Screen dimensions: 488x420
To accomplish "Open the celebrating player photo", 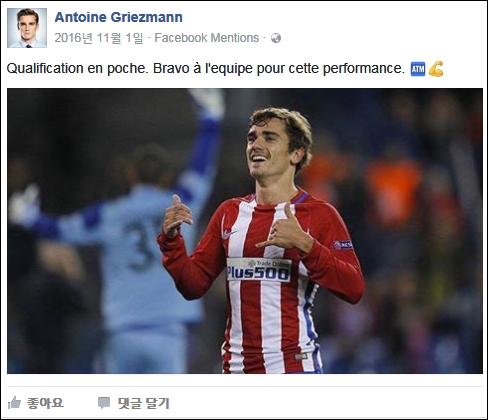I will tap(245, 231).
